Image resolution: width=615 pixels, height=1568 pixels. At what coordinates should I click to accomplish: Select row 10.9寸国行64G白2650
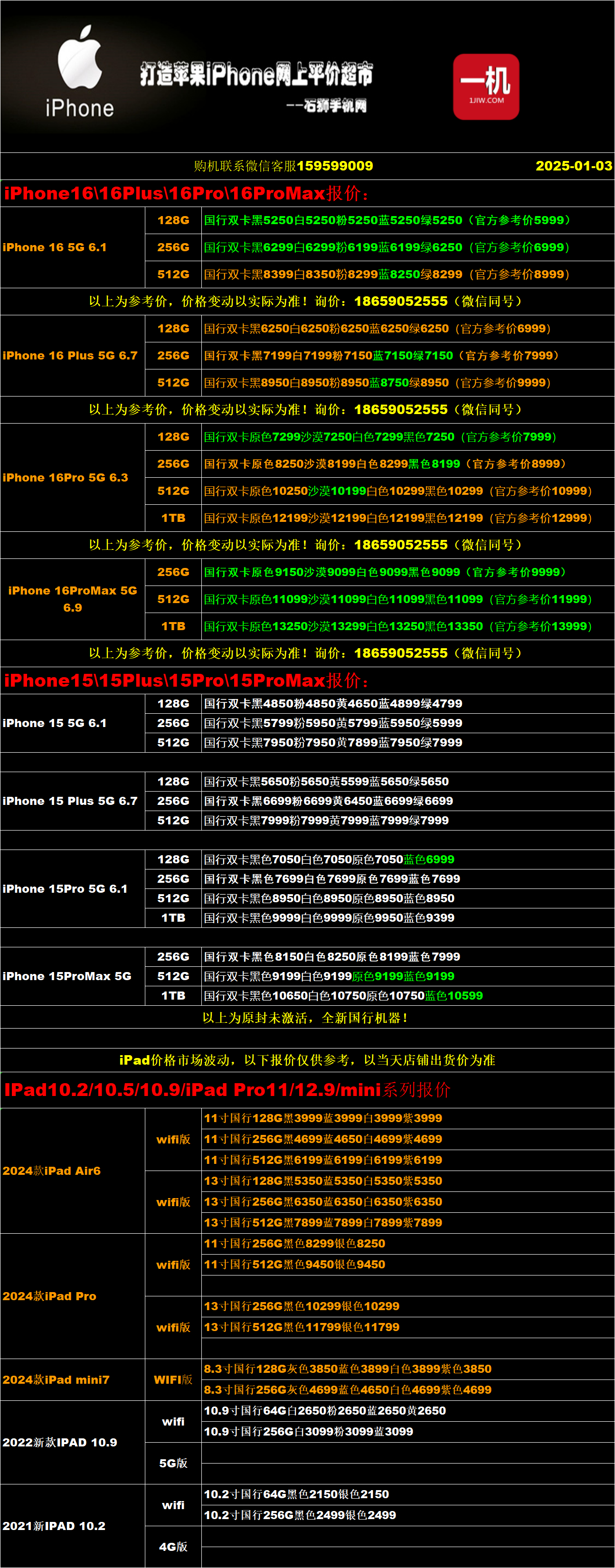(407, 1411)
